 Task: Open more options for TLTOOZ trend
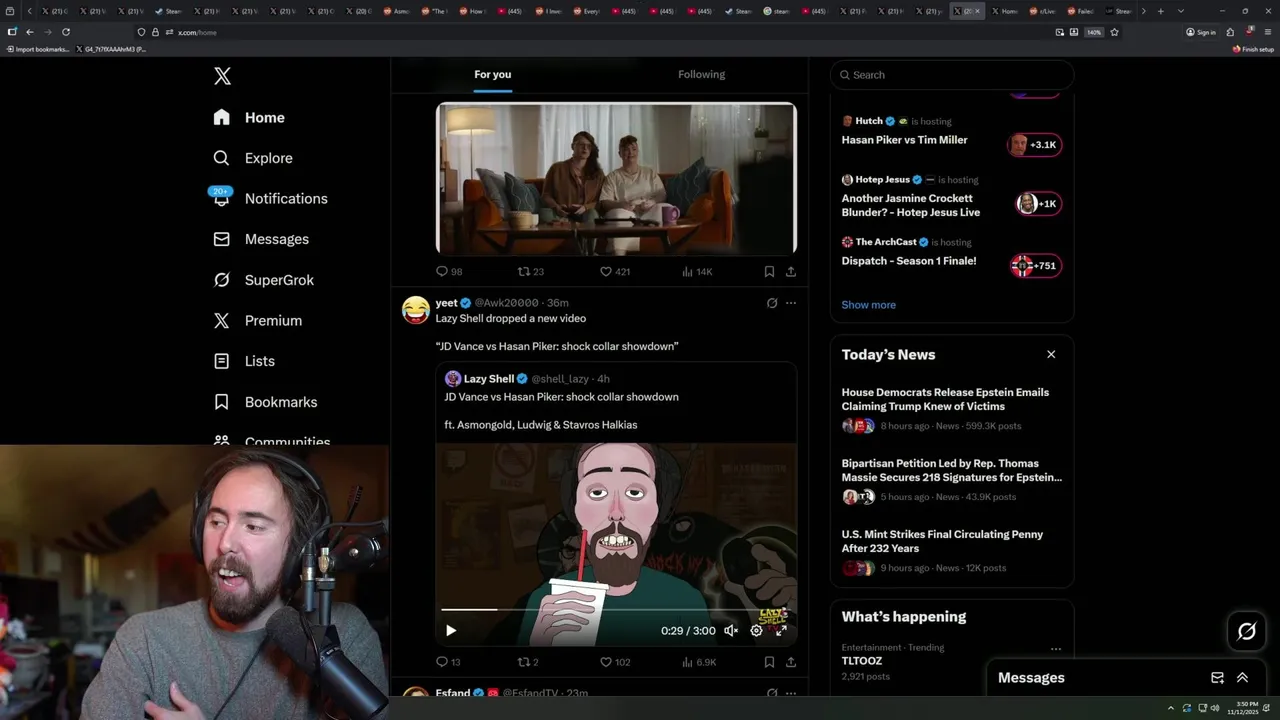1055,649
